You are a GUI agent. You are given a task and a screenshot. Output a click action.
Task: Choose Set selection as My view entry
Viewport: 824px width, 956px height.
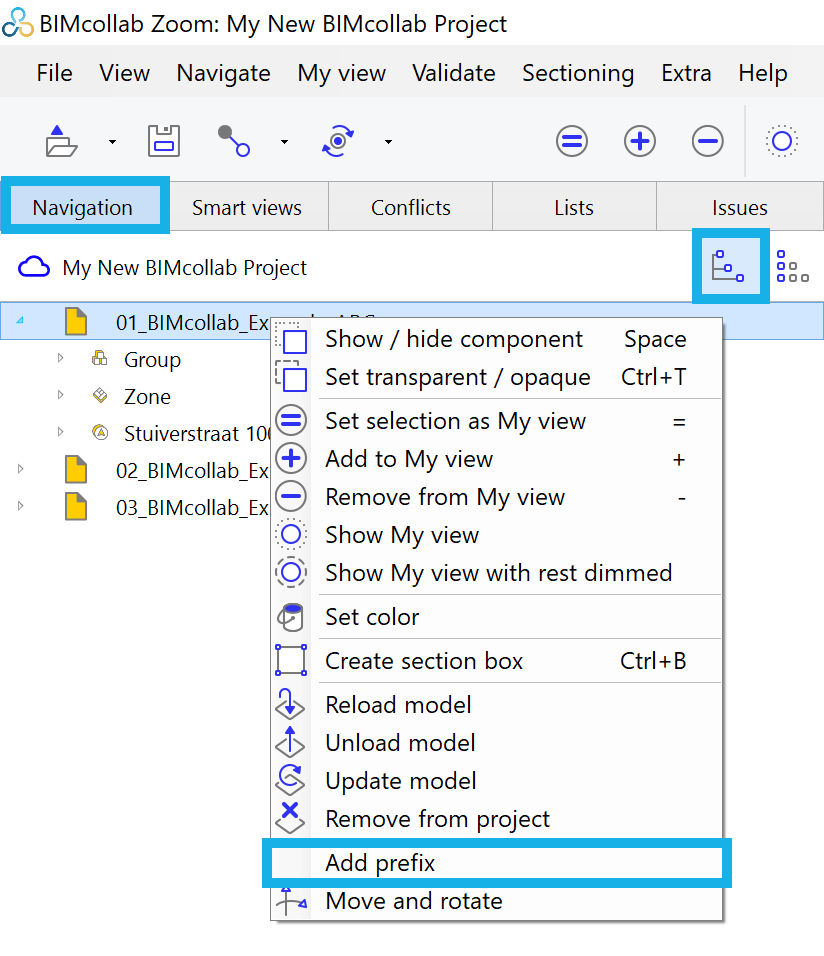(x=497, y=421)
